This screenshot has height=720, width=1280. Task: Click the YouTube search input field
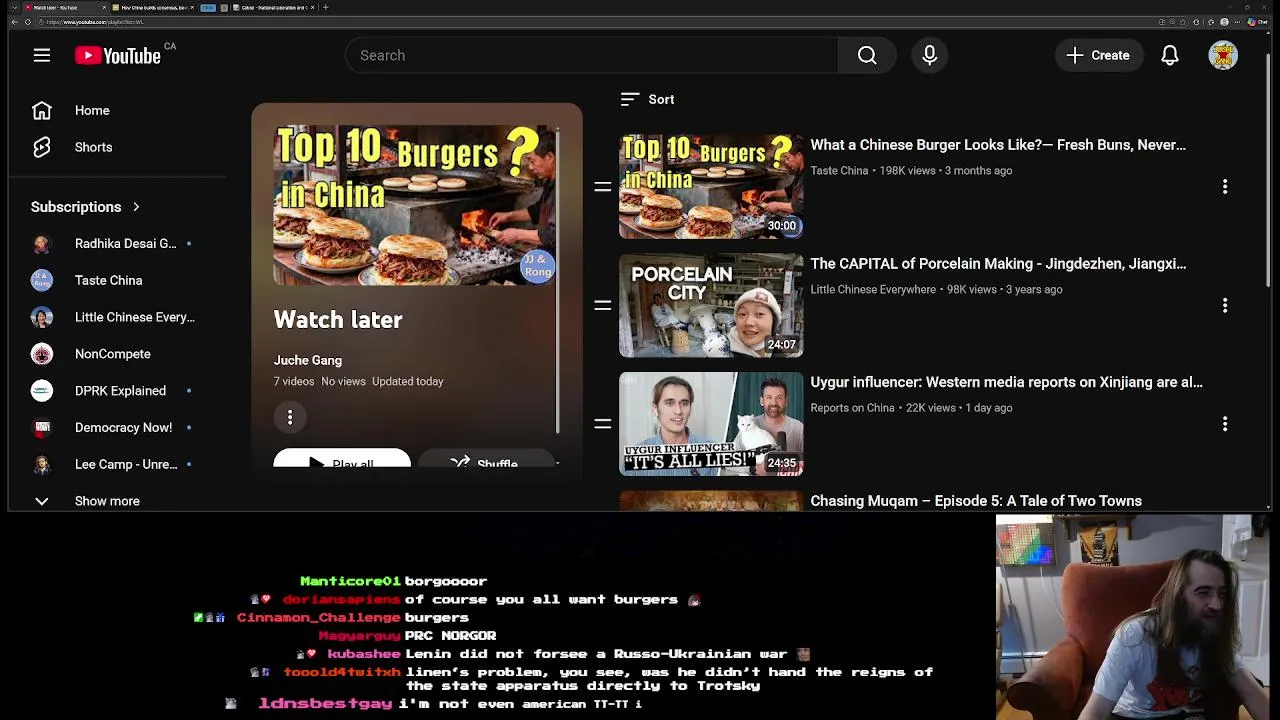[592, 55]
